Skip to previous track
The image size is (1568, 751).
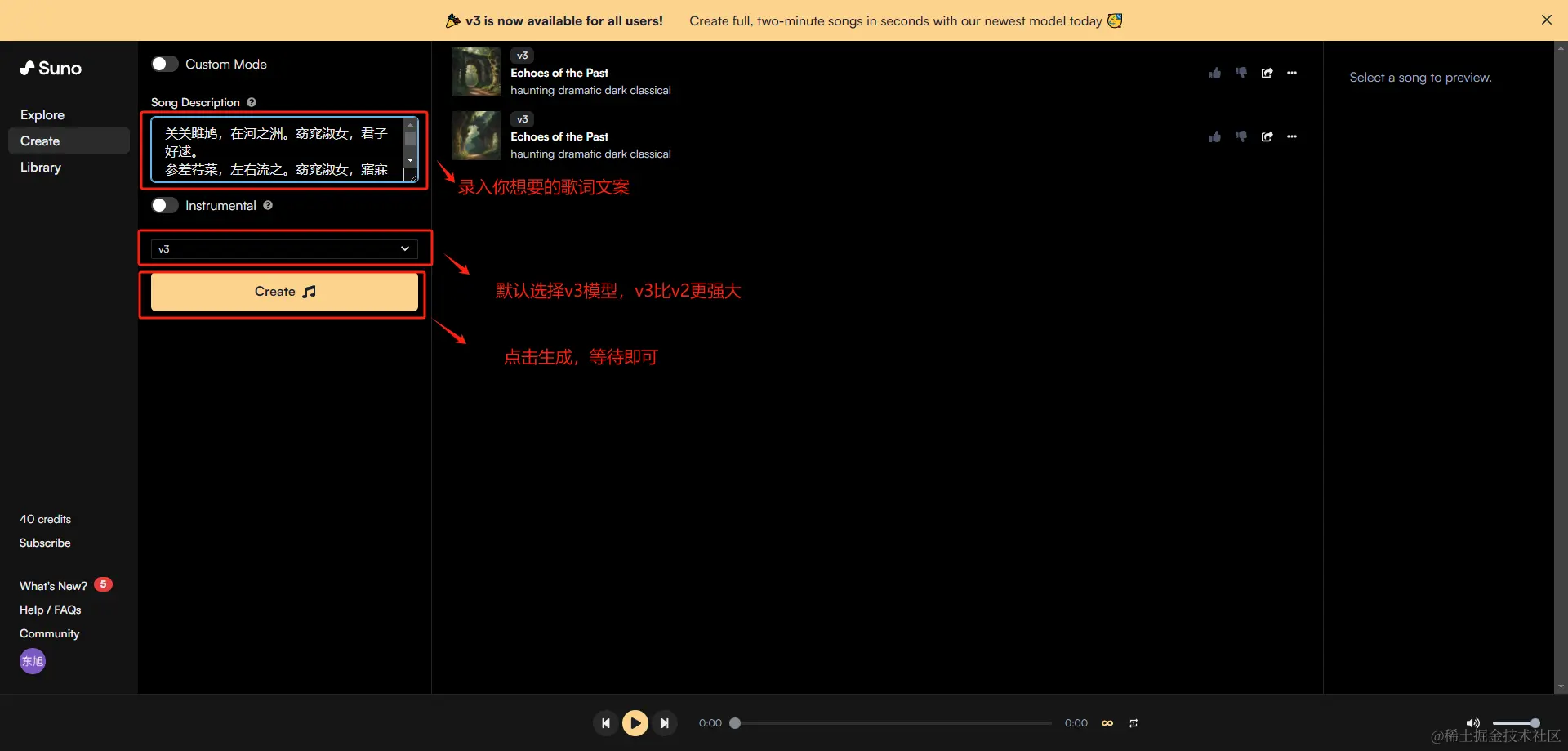pos(605,723)
